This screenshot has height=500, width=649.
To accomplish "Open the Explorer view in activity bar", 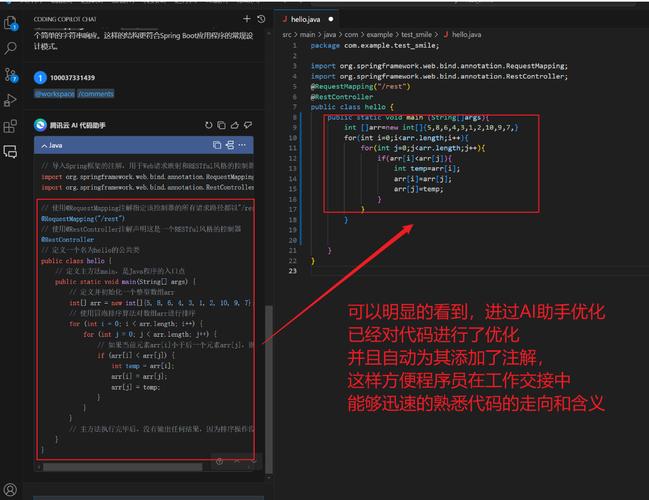I will coord(10,23).
